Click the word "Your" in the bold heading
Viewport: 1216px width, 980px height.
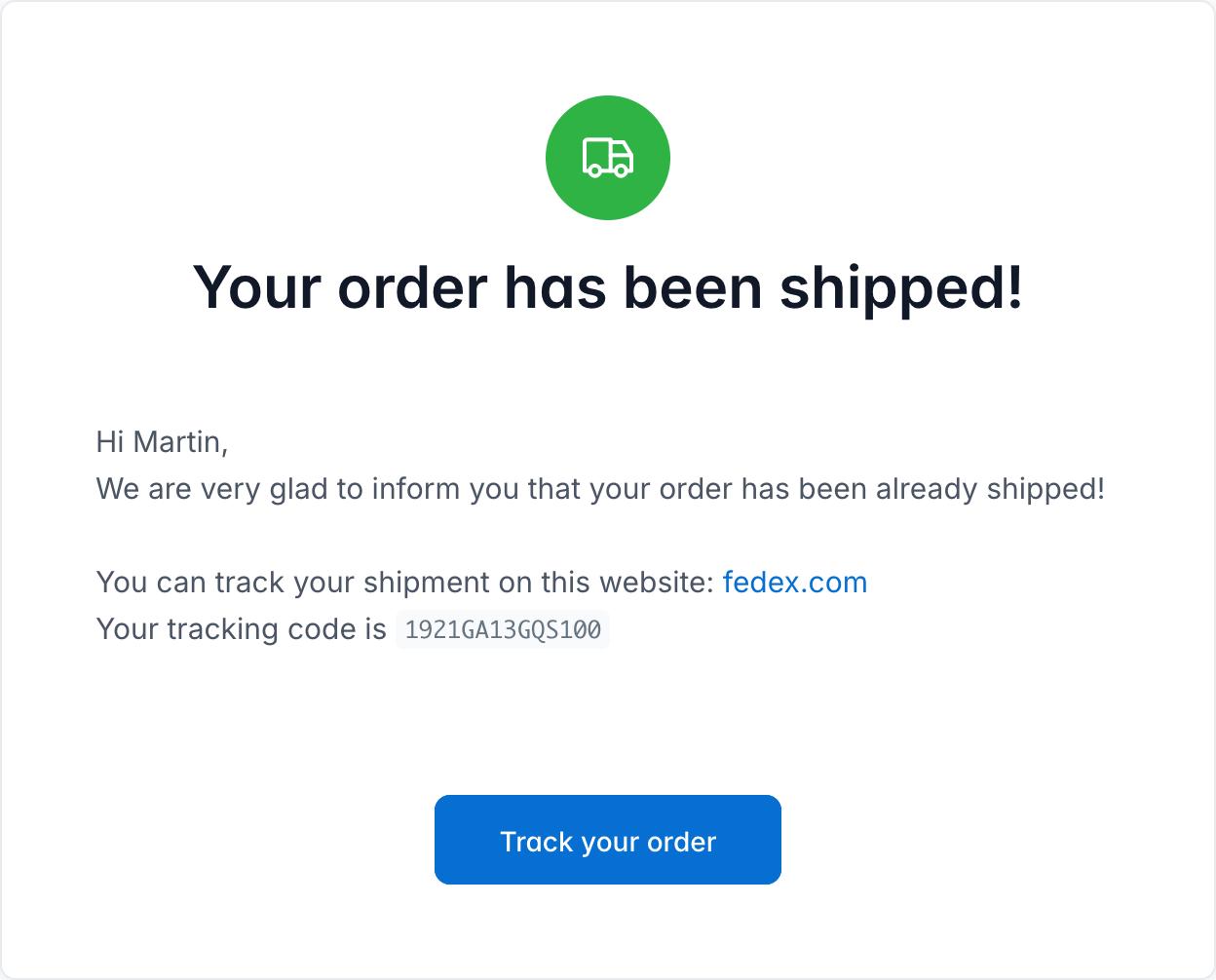click(257, 287)
